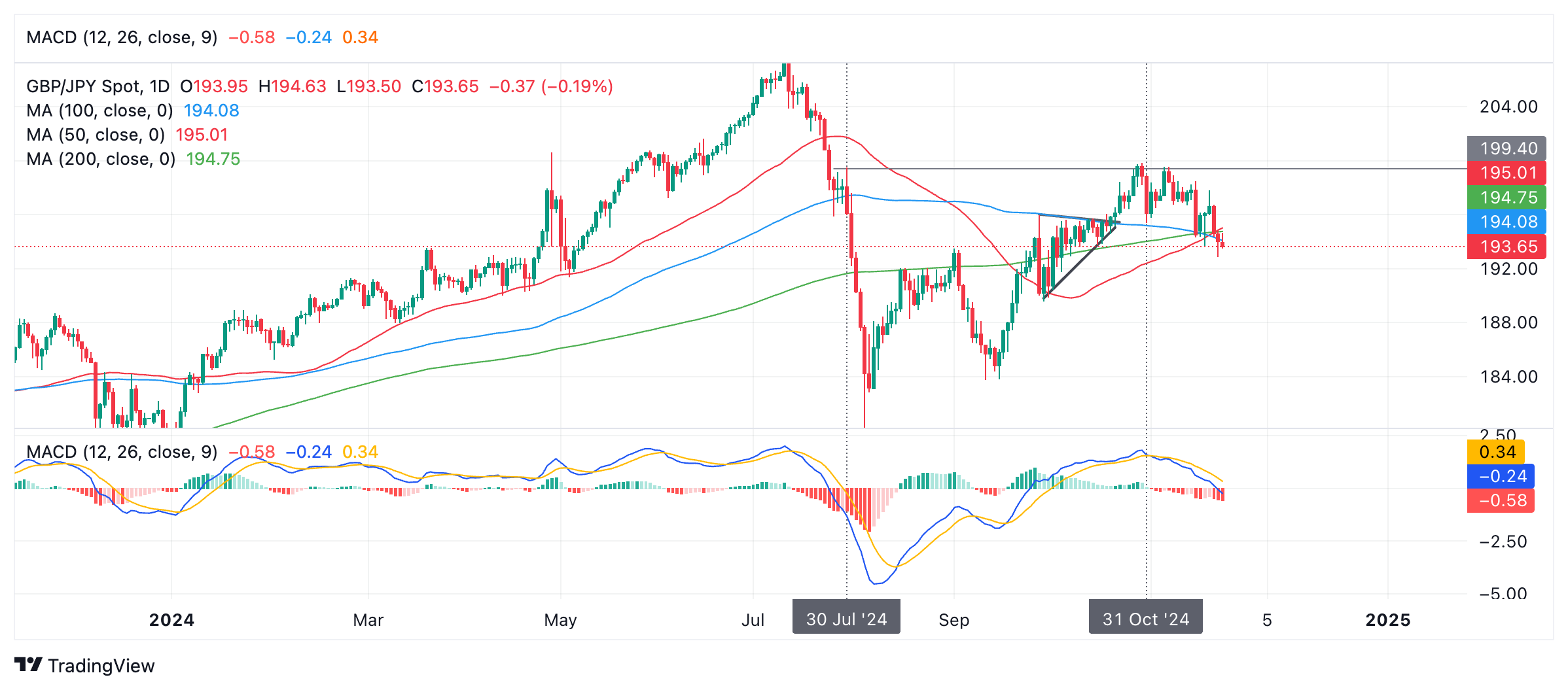Click the orange 0.34 MACD signal tag
The width and height of the screenshot is (1568, 690).
pyautogui.click(x=1496, y=452)
